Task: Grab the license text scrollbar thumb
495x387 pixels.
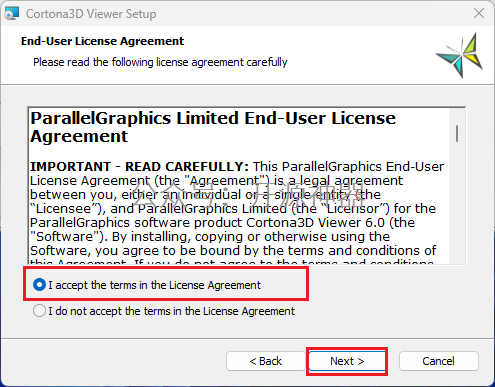Action: pyautogui.click(x=457, y=133)
